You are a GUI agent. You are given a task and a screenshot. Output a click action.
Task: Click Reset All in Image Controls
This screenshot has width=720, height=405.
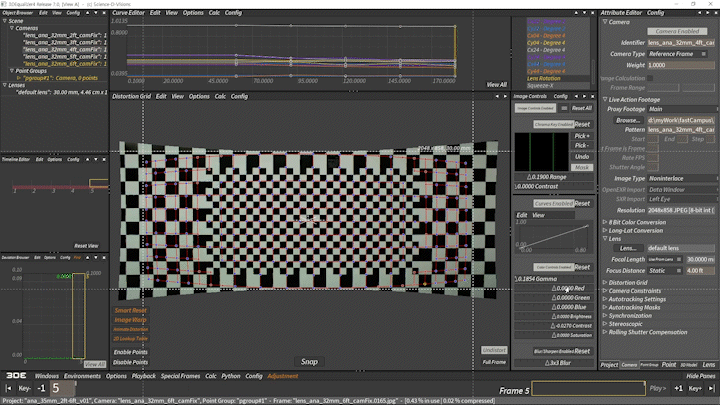tap(582, 108)
